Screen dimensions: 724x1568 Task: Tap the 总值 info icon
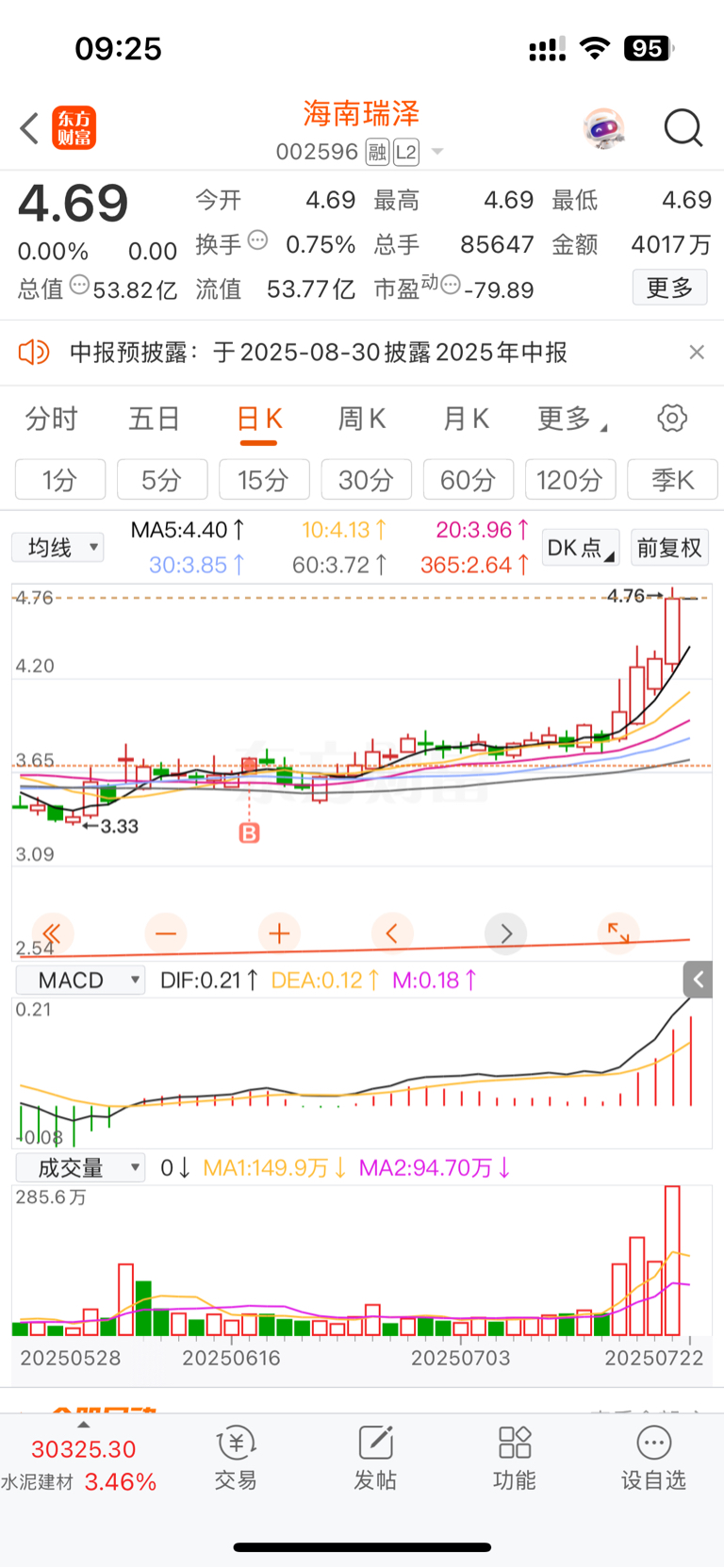80,284
